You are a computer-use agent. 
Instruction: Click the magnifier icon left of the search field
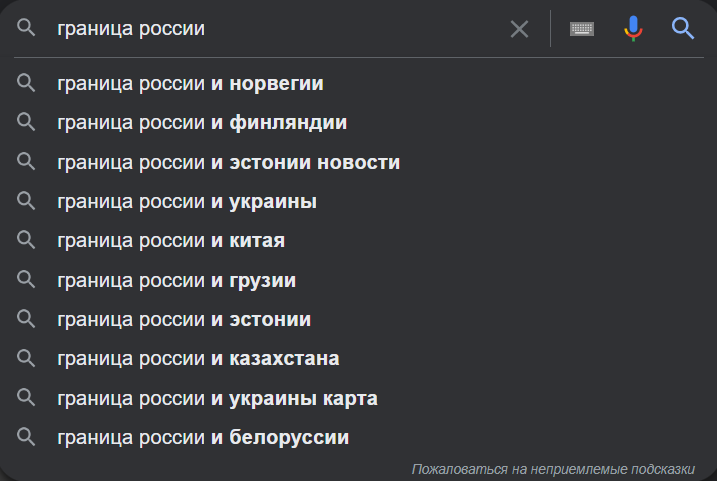click(x=26, y=28)
